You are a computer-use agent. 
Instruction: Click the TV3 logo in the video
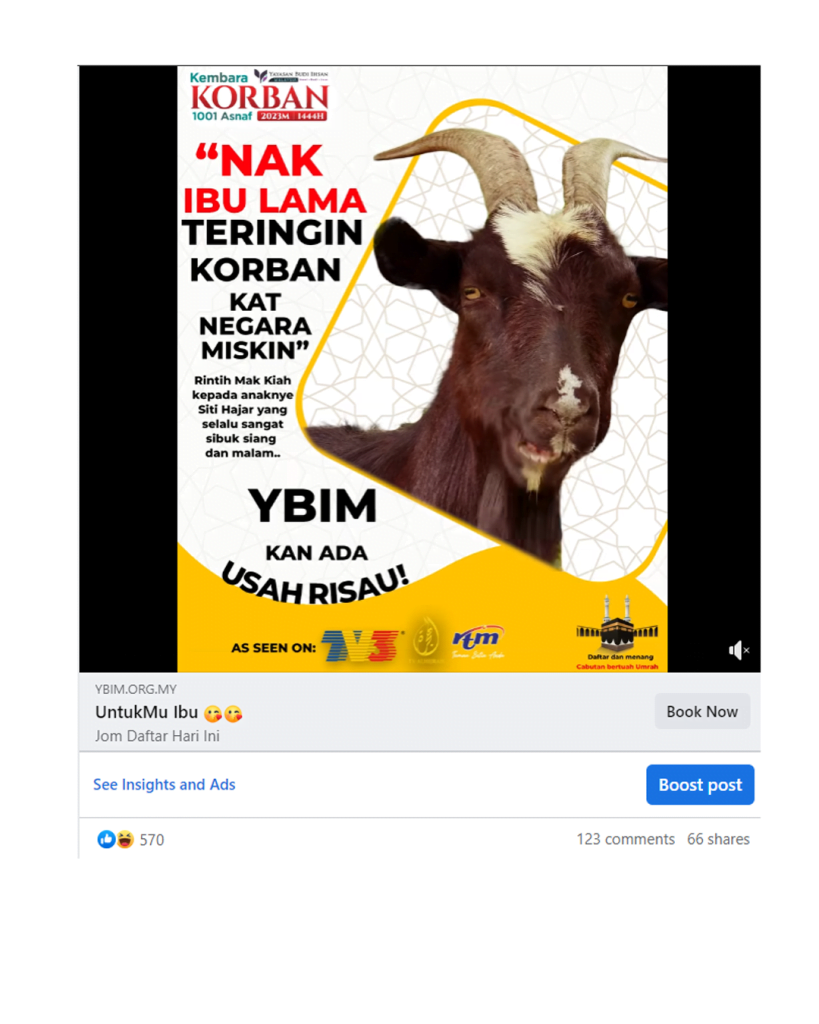(x=361, y=646)
